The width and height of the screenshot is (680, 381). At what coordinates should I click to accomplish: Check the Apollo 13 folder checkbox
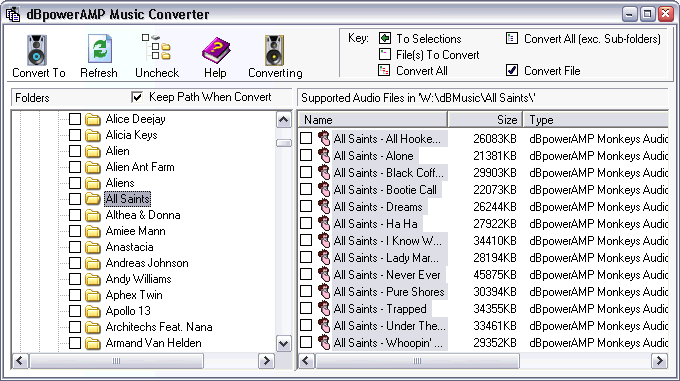coord(75,311)
